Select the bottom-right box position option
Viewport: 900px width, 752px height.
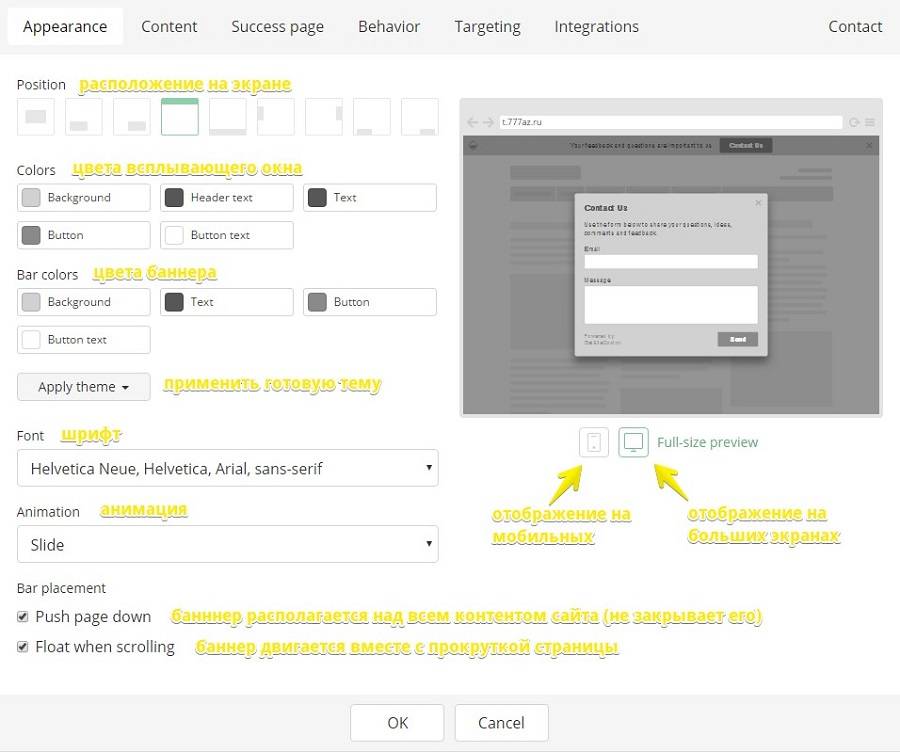click(x=132, y=117)
